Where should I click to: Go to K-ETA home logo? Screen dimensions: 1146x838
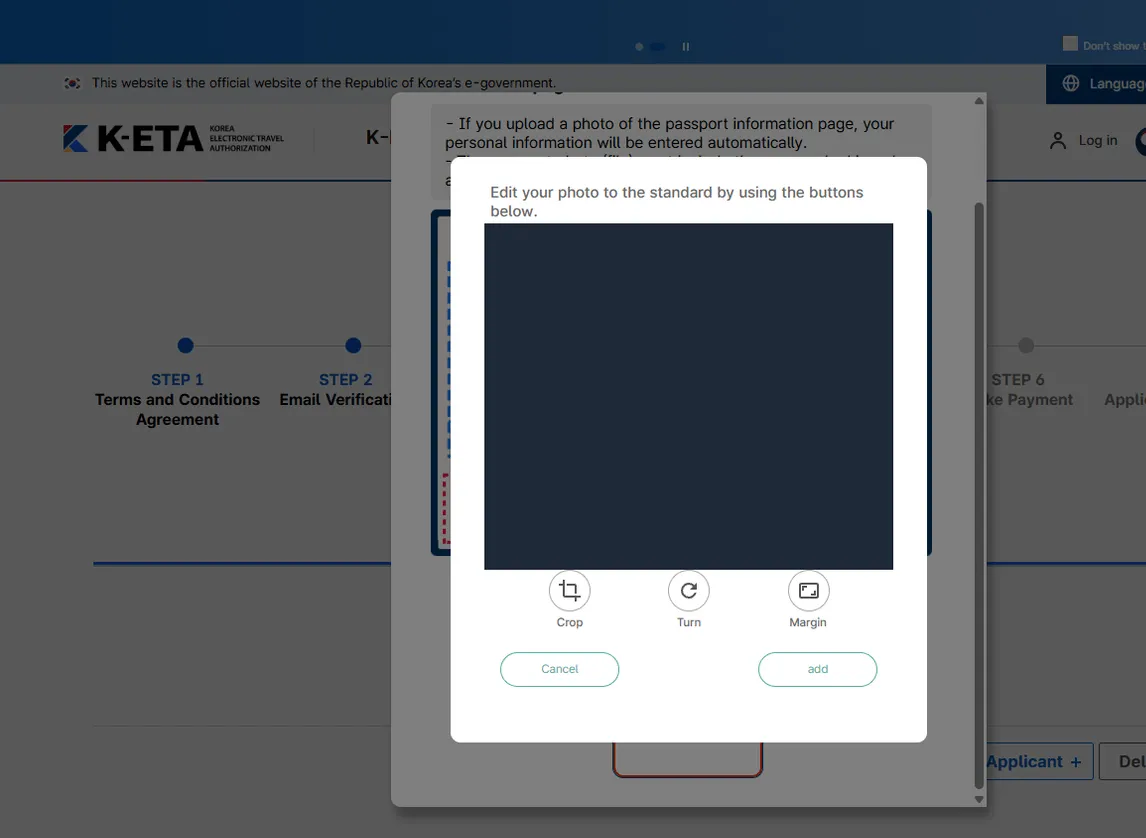pyautogui.click(x=173, y=138)
